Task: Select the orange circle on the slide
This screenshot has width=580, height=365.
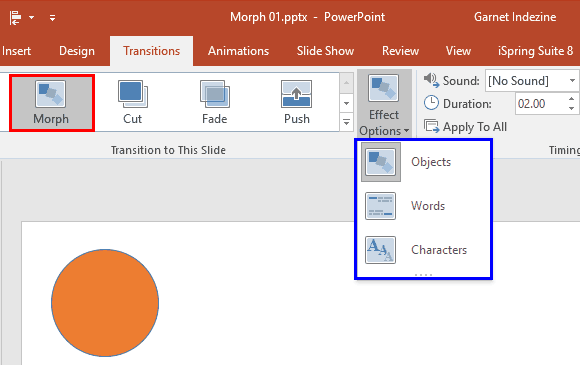Action: pyautogui.click(x=105, y=303)
